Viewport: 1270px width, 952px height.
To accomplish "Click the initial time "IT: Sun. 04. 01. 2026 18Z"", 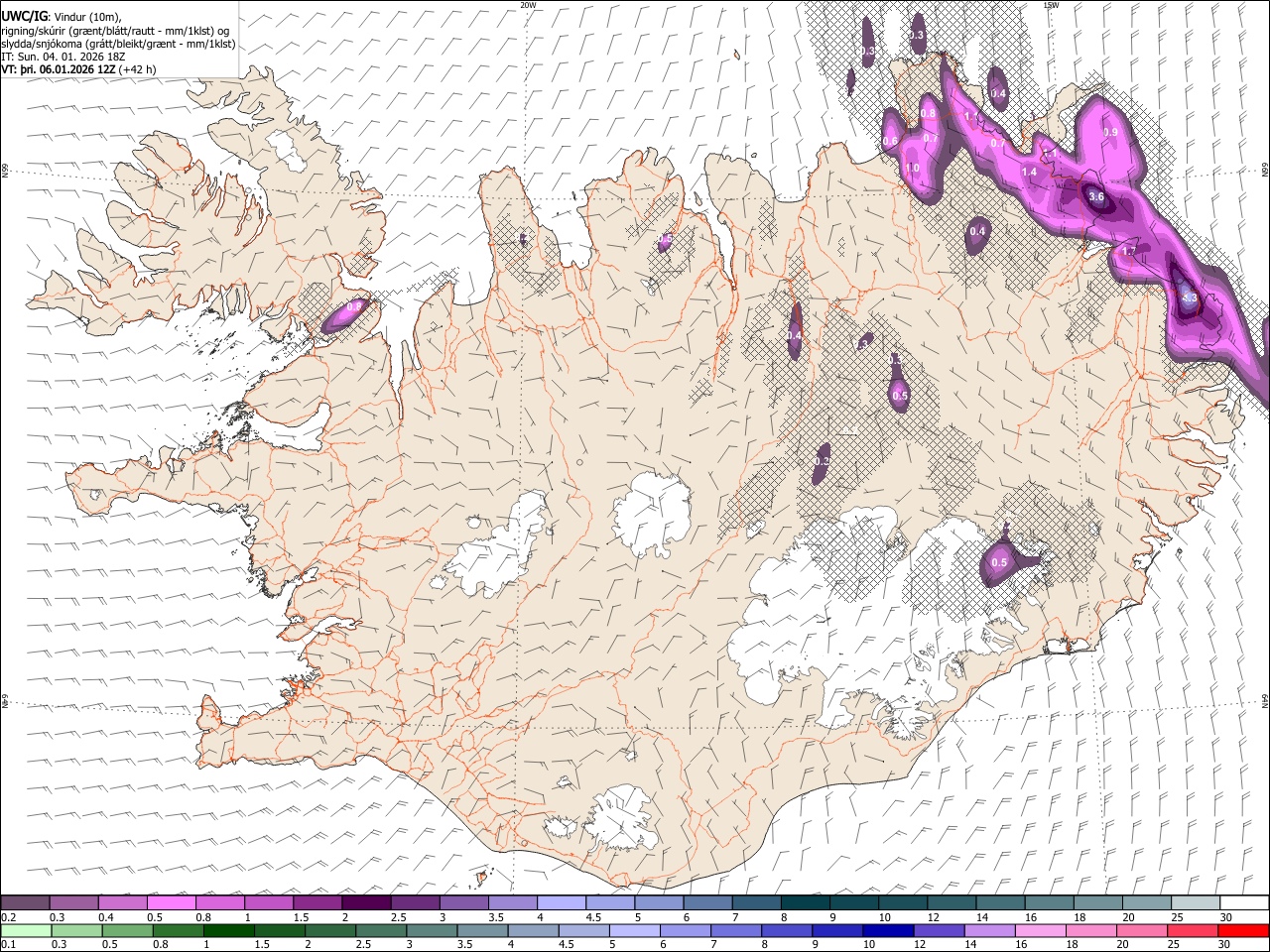I will point(63,57).
